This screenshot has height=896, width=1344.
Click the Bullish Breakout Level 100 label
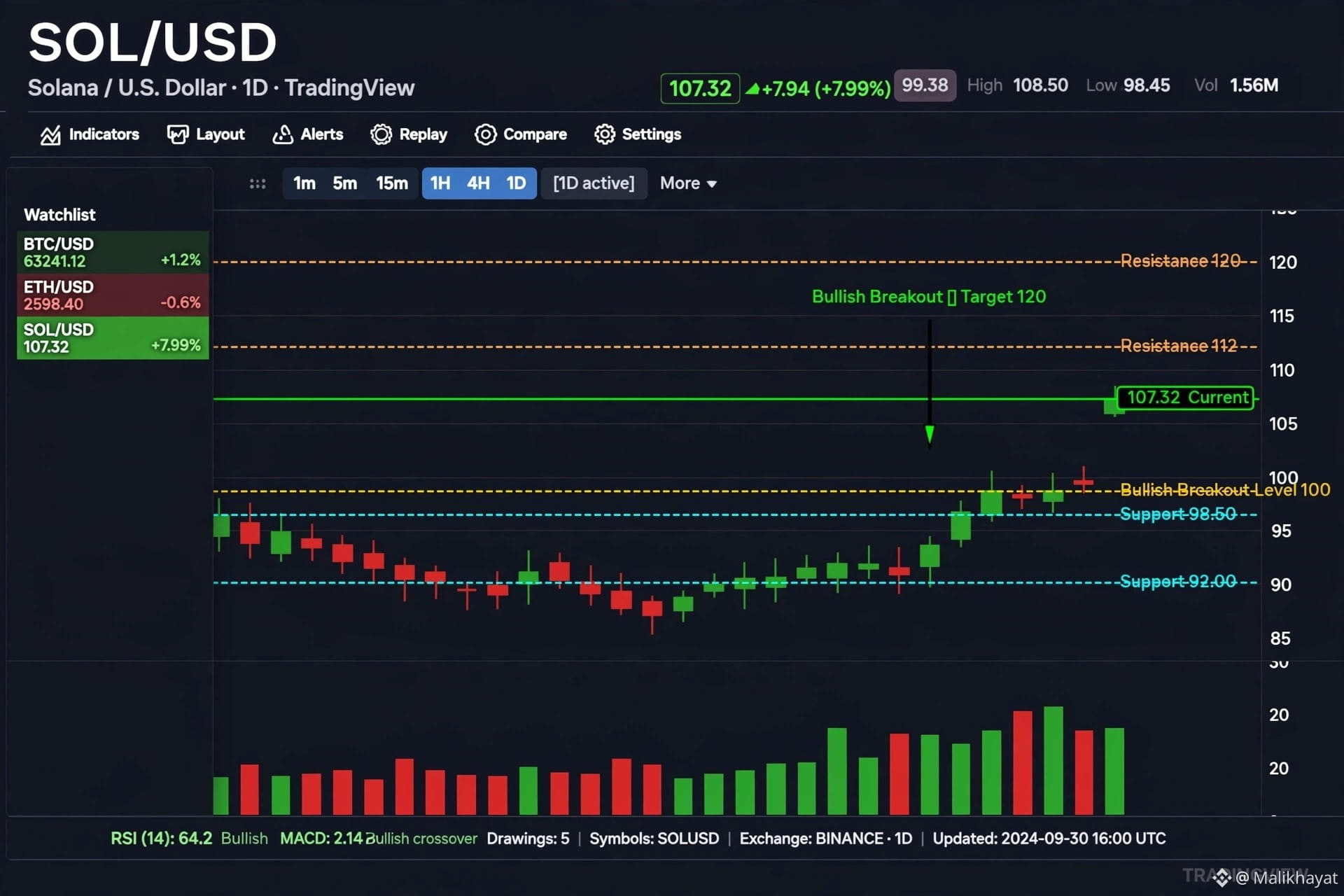pyautogui.click(x=1225, y=490)
